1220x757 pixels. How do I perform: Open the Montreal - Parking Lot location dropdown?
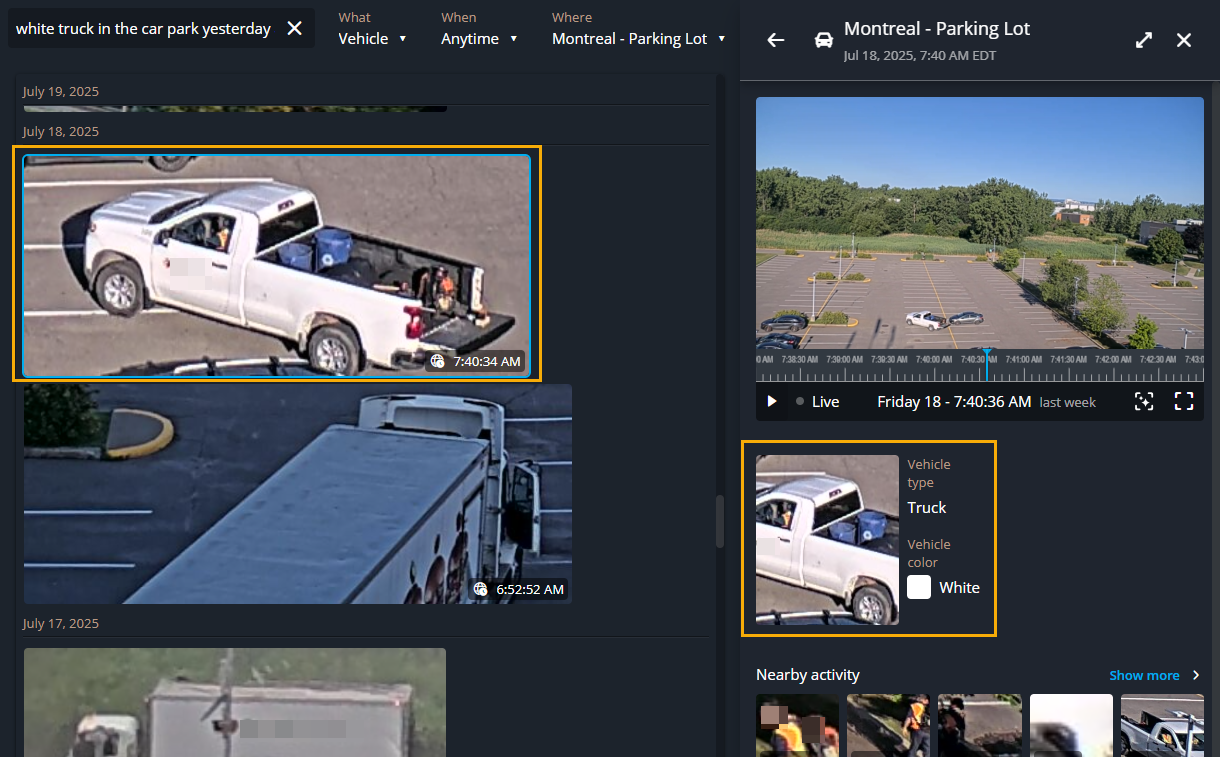pos(637,38)
